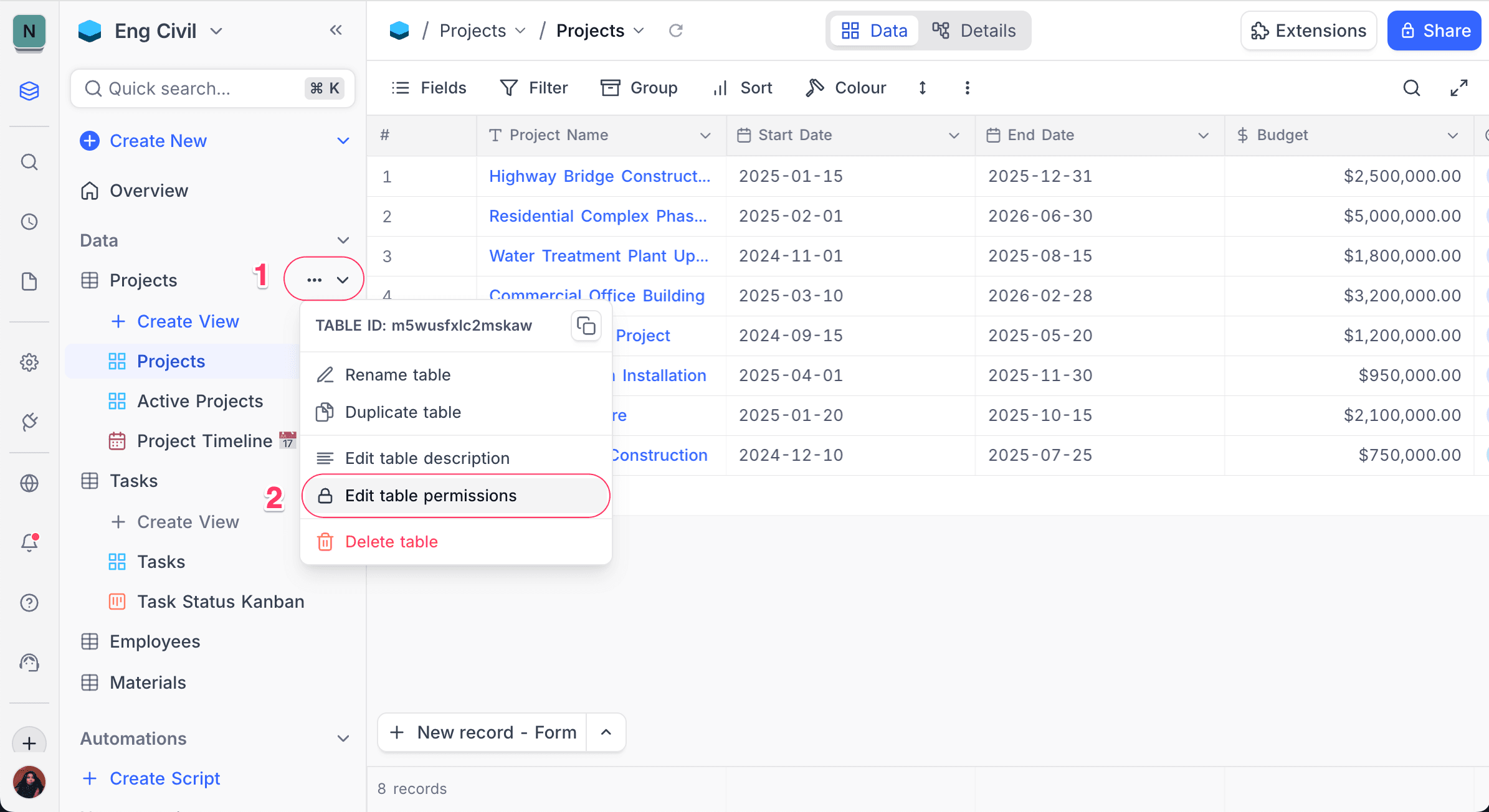The image size is (1489, 812).
Task: Expand the Eng Civil workspace dropdown
Action: 216,31
